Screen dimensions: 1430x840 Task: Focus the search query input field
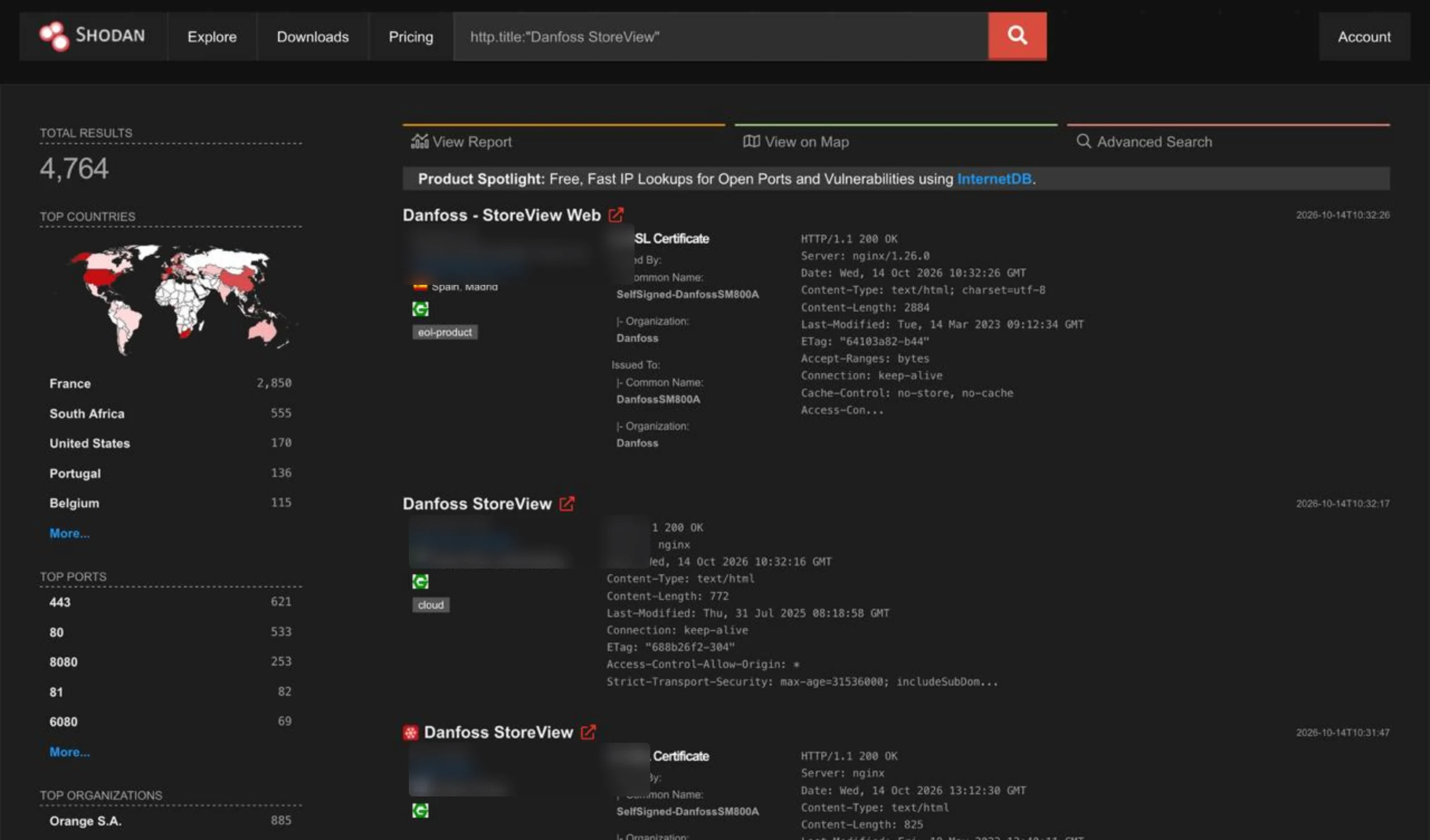(720, 36)
